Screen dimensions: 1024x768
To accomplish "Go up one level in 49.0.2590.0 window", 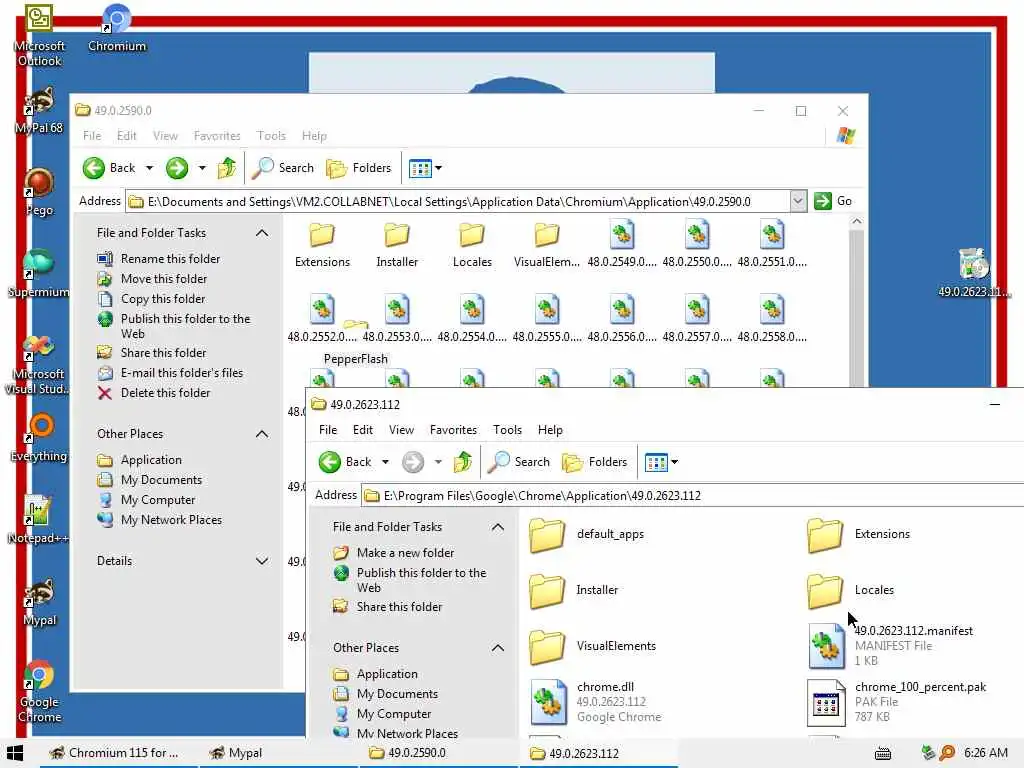I will point(227,168).
